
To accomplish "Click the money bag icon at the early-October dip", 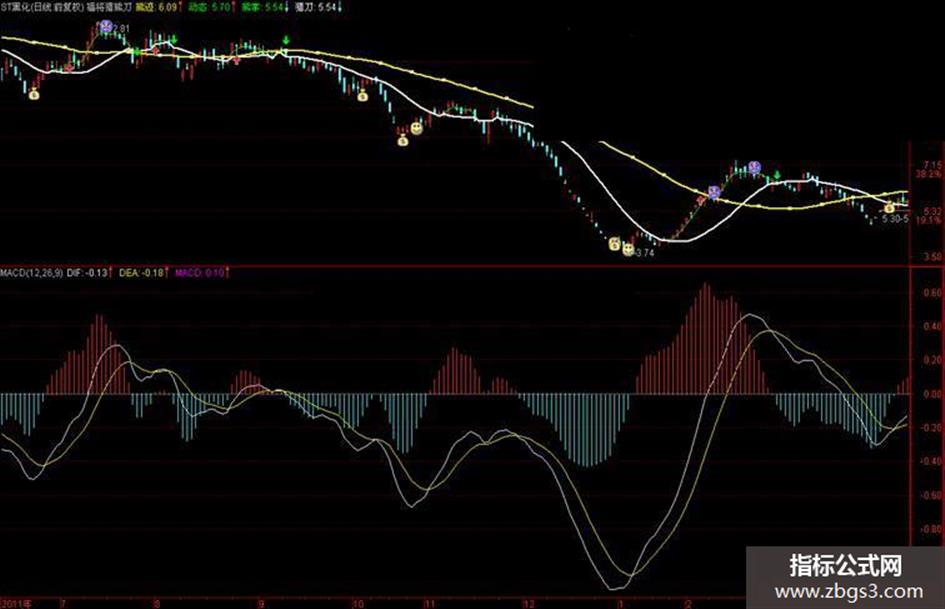I will 362,95.
